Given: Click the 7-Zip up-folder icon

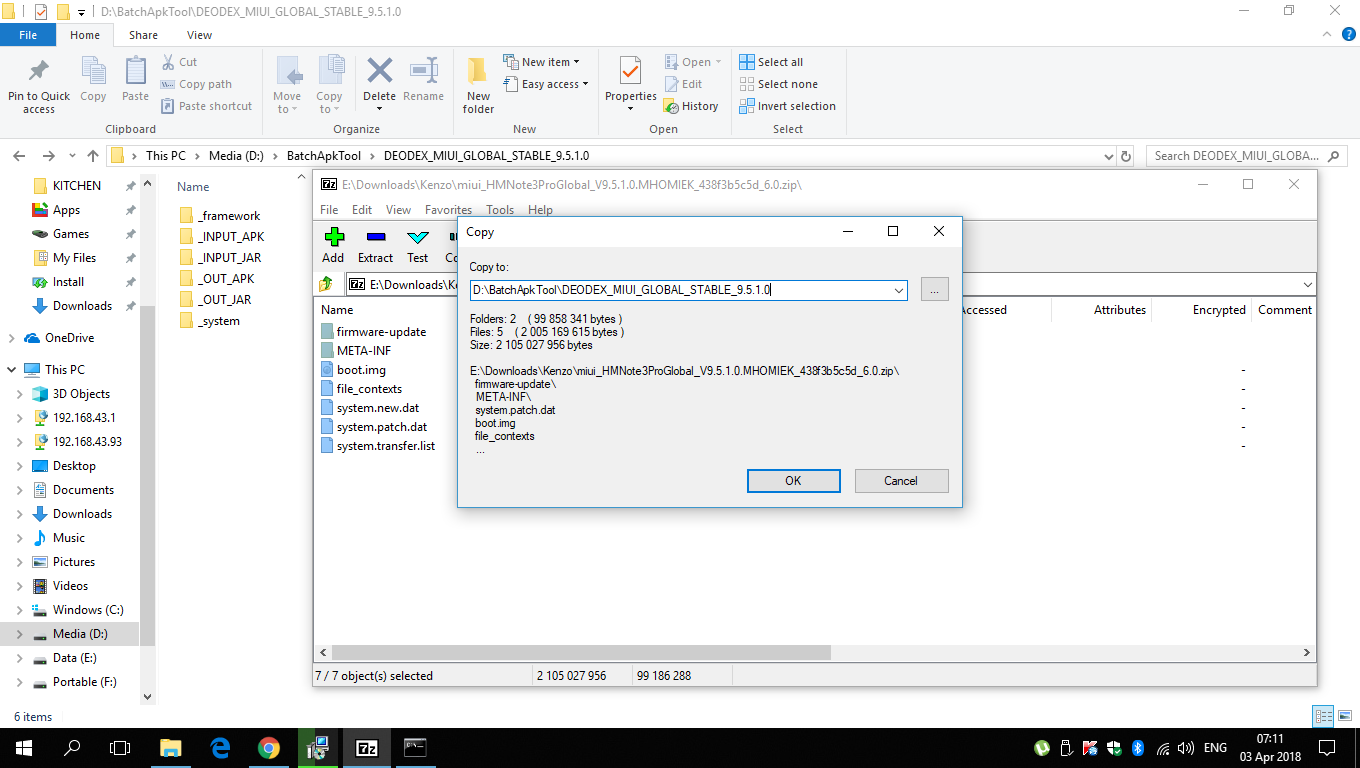Looking at the screenshot, I should tap(326, 285).
